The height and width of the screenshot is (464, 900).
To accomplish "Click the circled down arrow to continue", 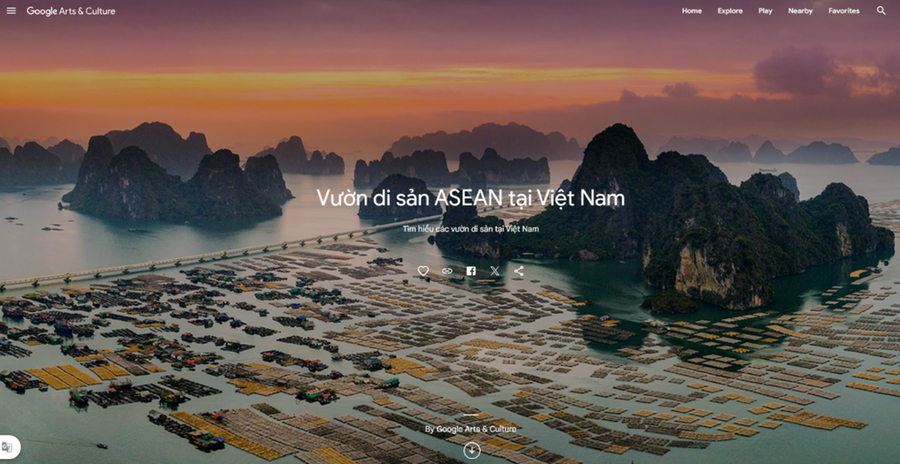I will [x=472, y=451].
